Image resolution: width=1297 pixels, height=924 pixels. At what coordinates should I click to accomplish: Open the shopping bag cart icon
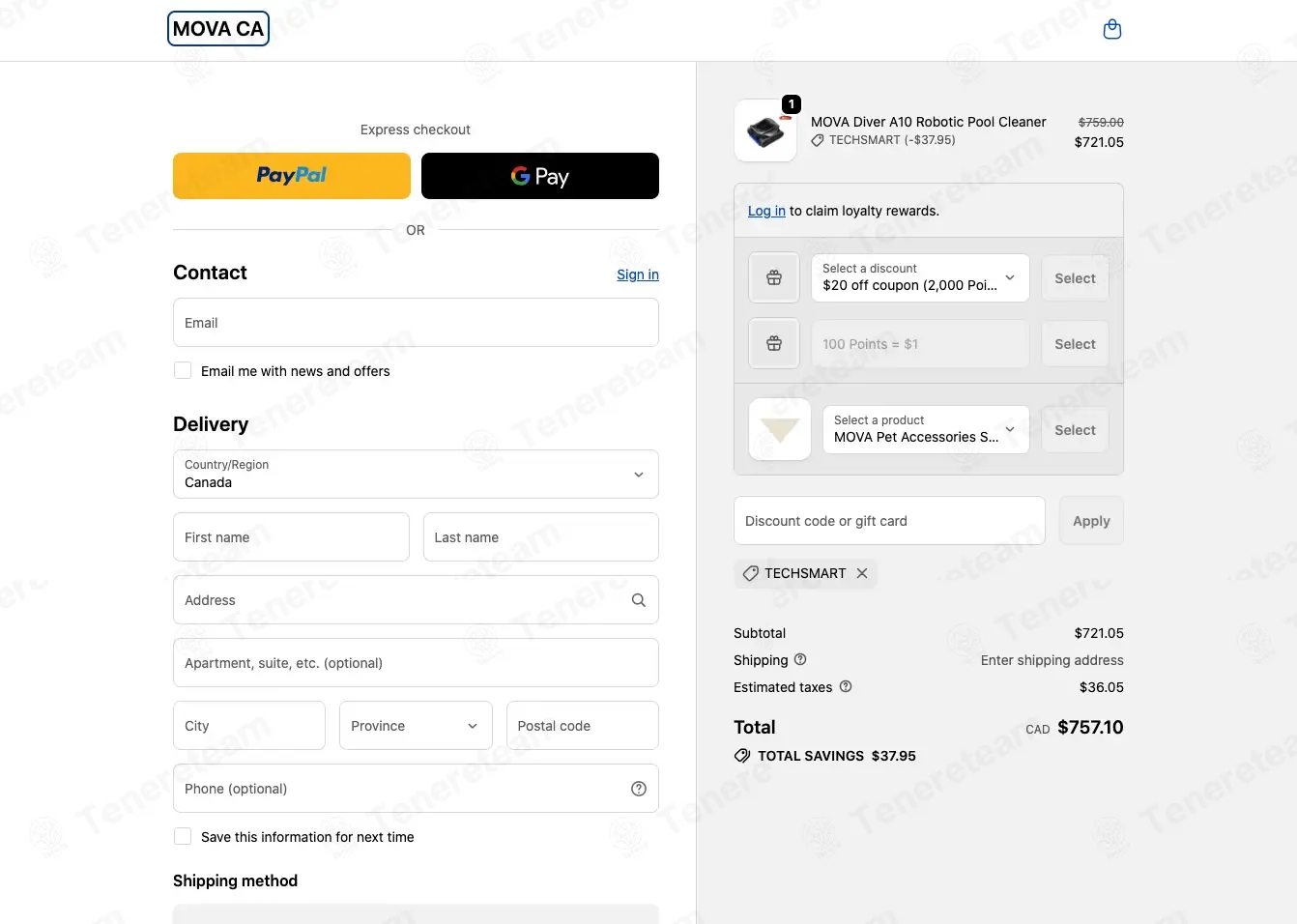(1112, 29)
